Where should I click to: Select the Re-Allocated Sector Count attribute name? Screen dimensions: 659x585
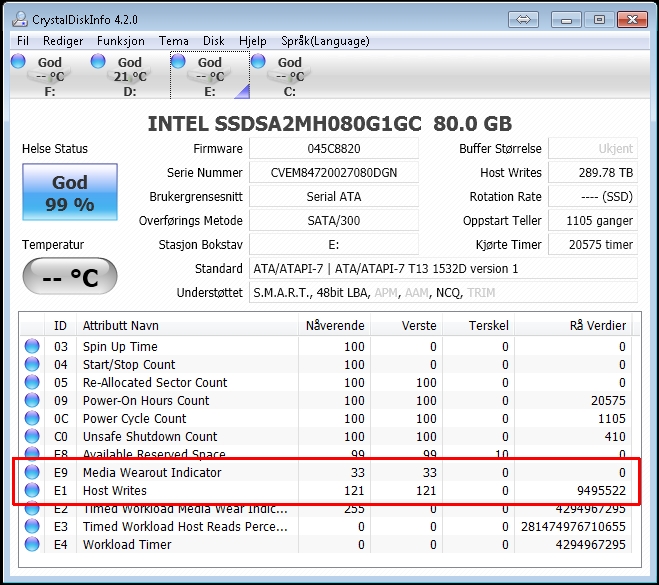point(155,382)
